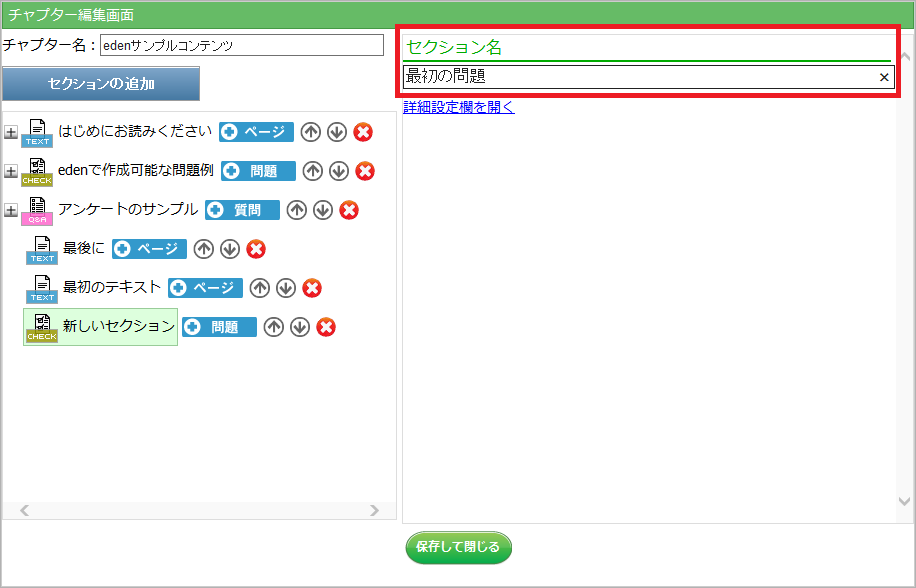Click the セクション名 input field
916x588 pixels.
(x=648, y=77)
